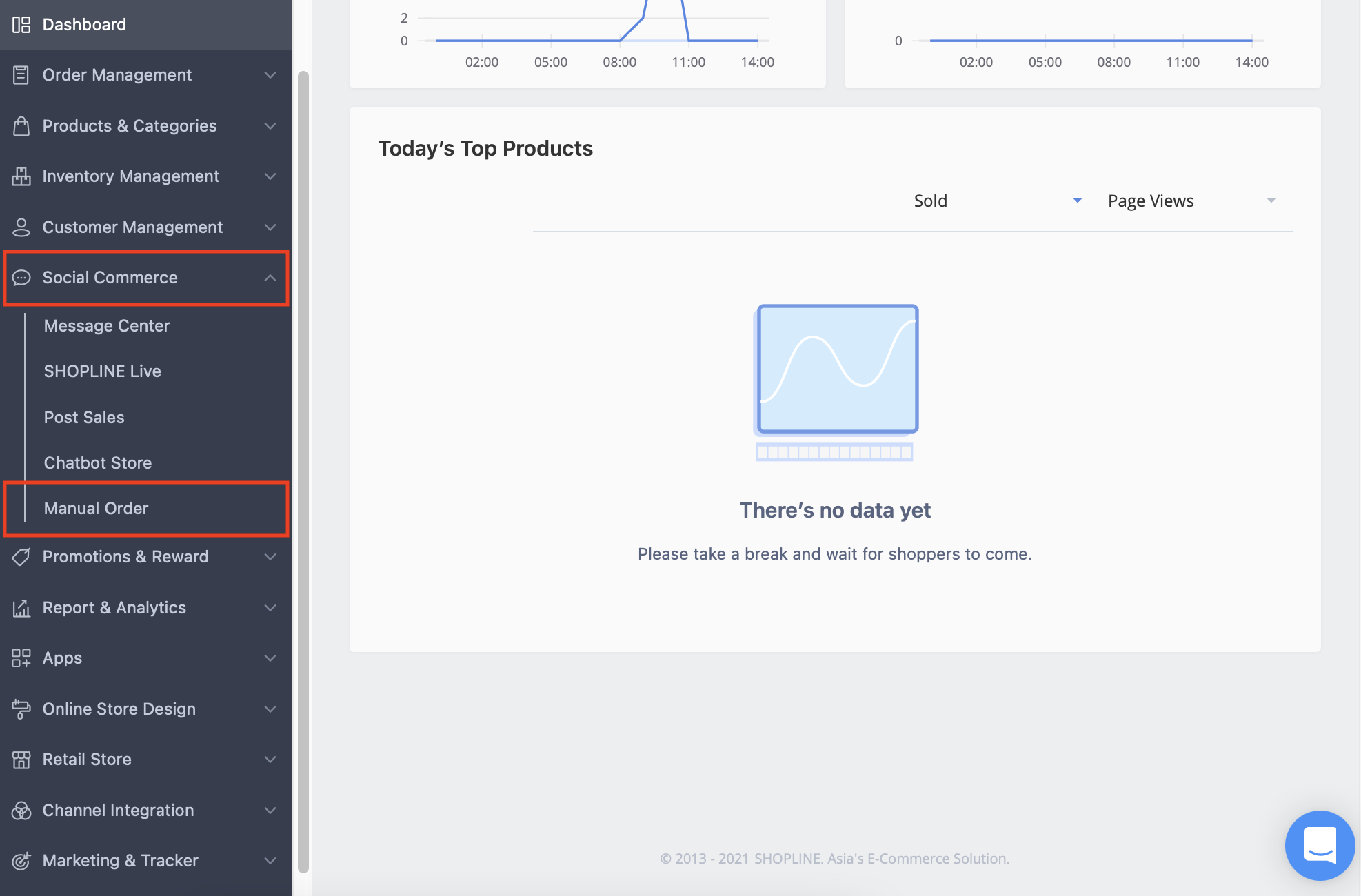The width and height of the screenshot is (1361, 896).
Task: Click the Sold column header text
Action: click(x=931, y=201)
